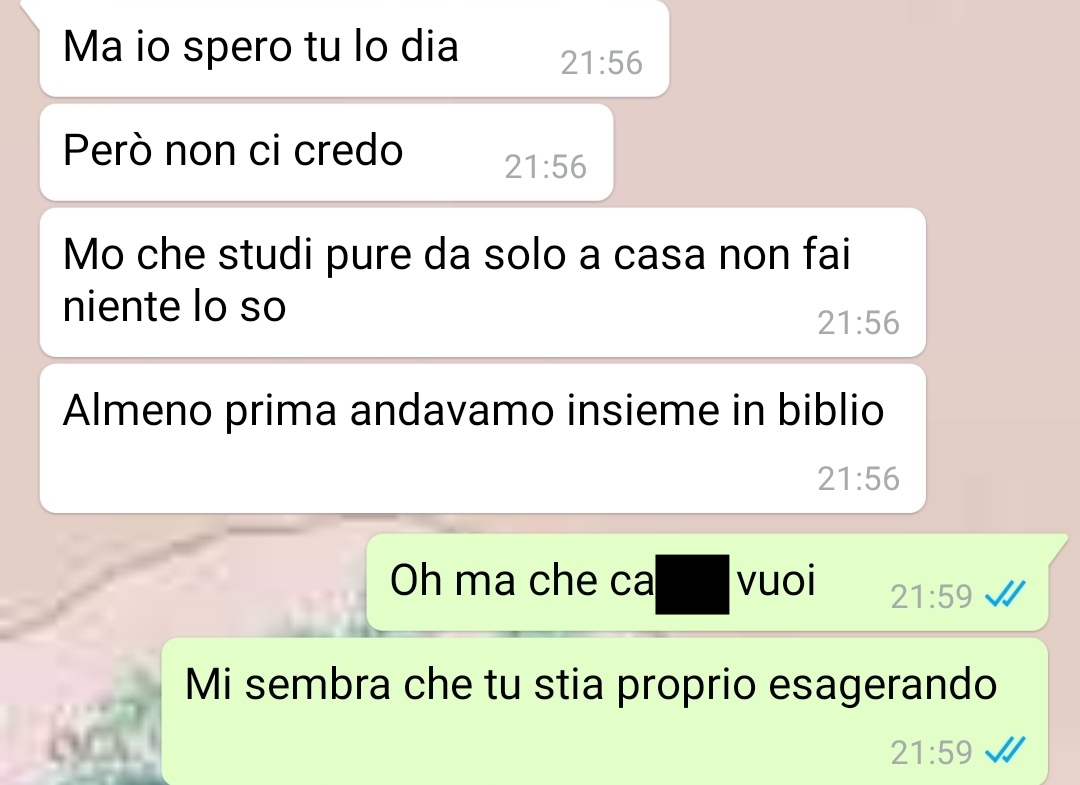
Task: Select the 'Però non ci credo' message bubble
Action: [326, 152]
